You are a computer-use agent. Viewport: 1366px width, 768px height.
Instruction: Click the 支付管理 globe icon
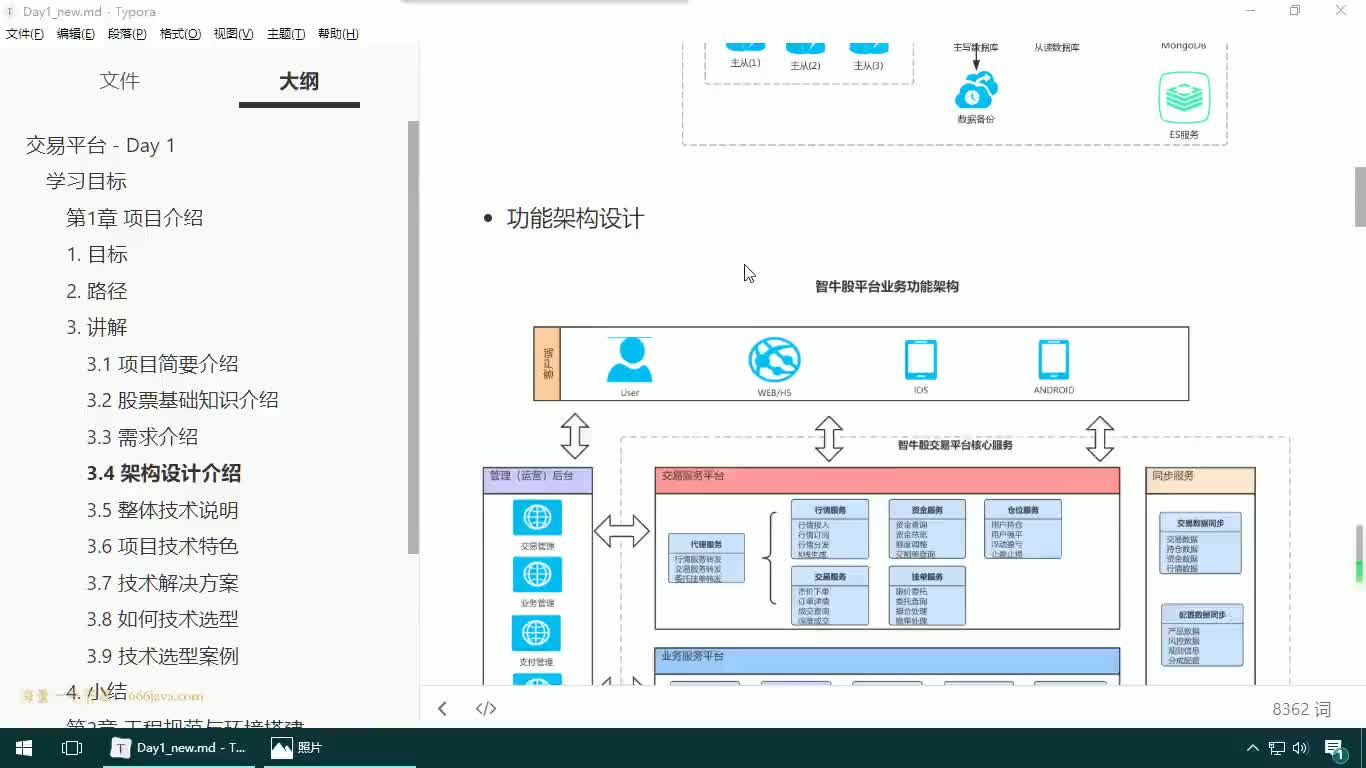[x=537, y=633]
